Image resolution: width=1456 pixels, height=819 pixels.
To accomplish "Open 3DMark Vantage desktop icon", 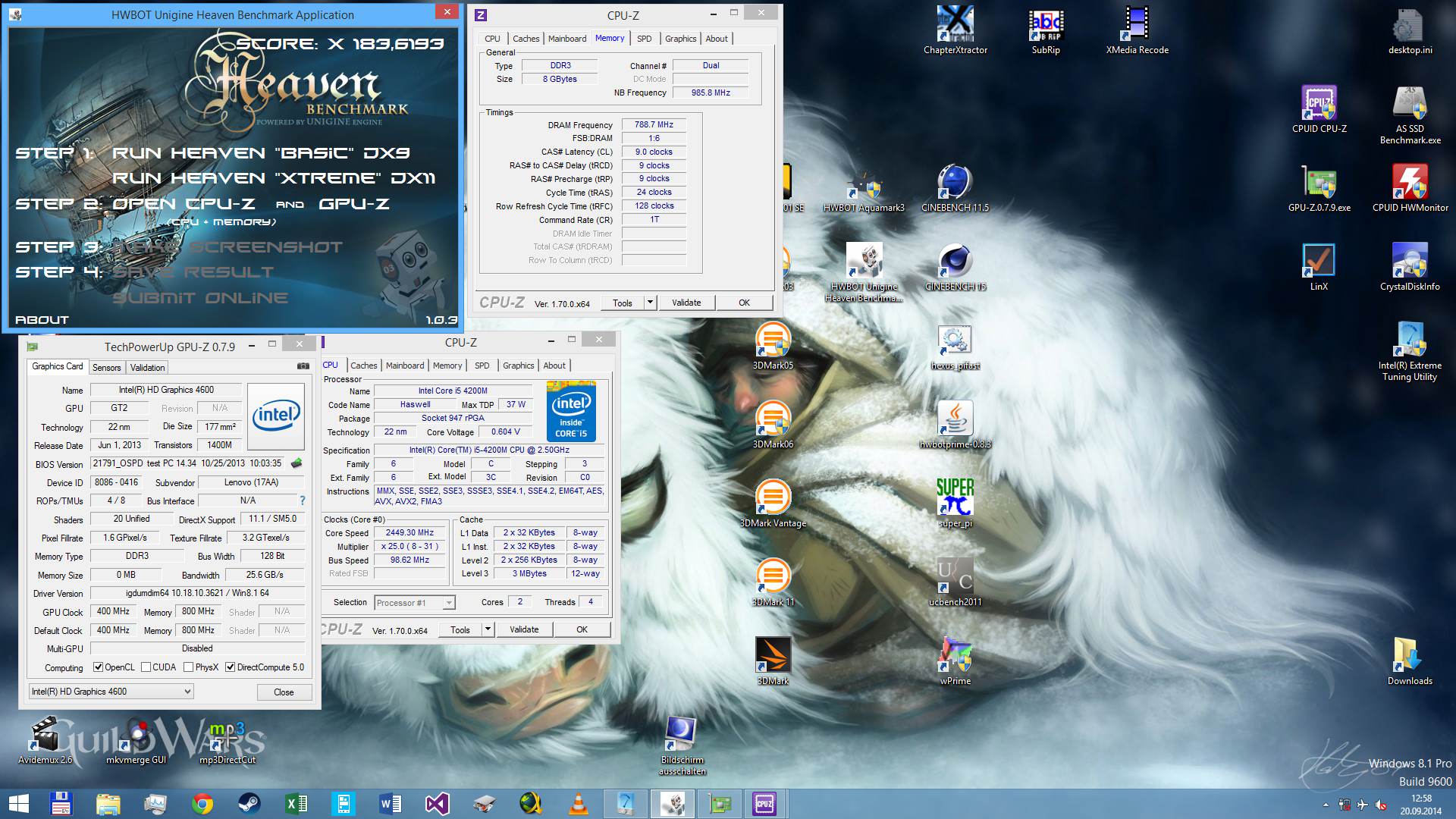I will (773, 504).
